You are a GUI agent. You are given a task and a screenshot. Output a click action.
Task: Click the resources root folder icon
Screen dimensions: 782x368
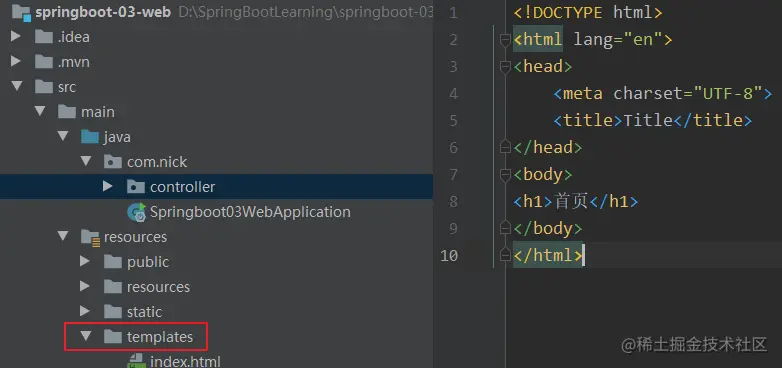click(91, 237)
